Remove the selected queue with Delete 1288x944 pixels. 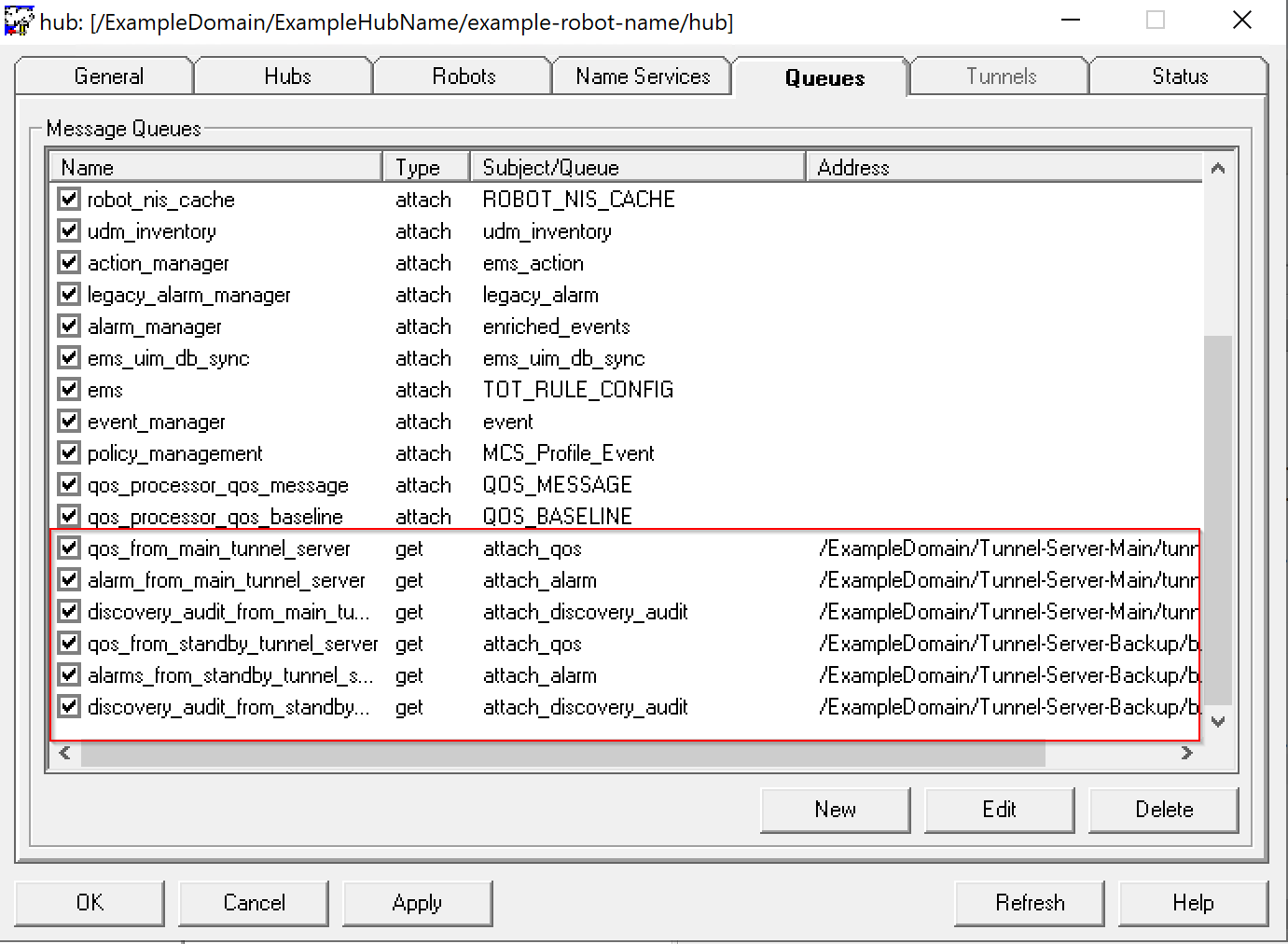pos(1163,810)
